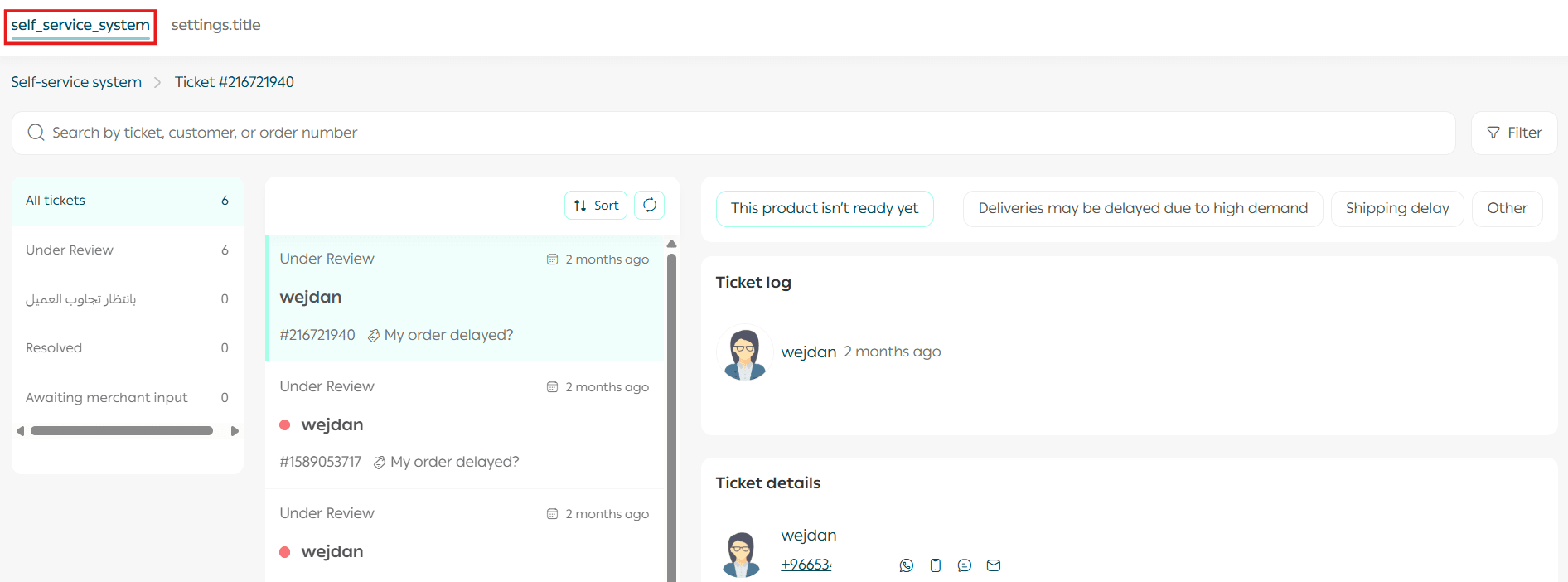Click wejdan's avatar in Ticket log
Image resolution: width=1568 pixels, height=582 pixels.
click(744, 352)
